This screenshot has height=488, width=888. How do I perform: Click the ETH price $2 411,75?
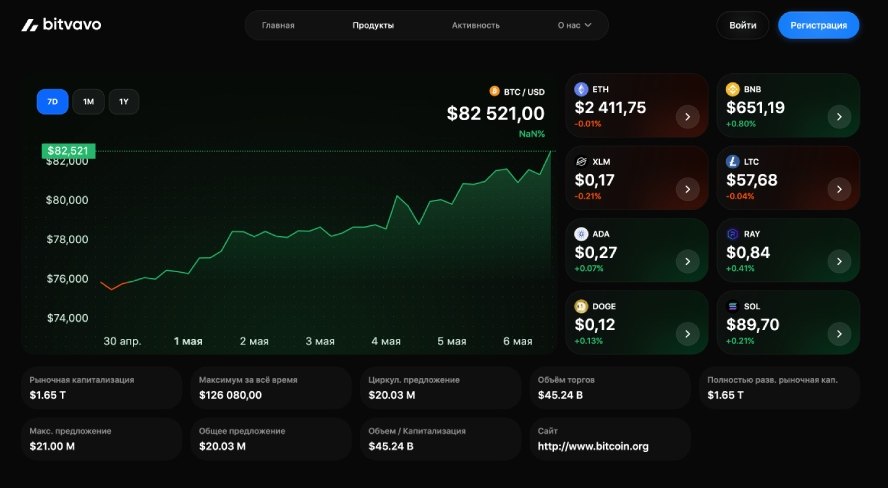click(x=610, y=108)
